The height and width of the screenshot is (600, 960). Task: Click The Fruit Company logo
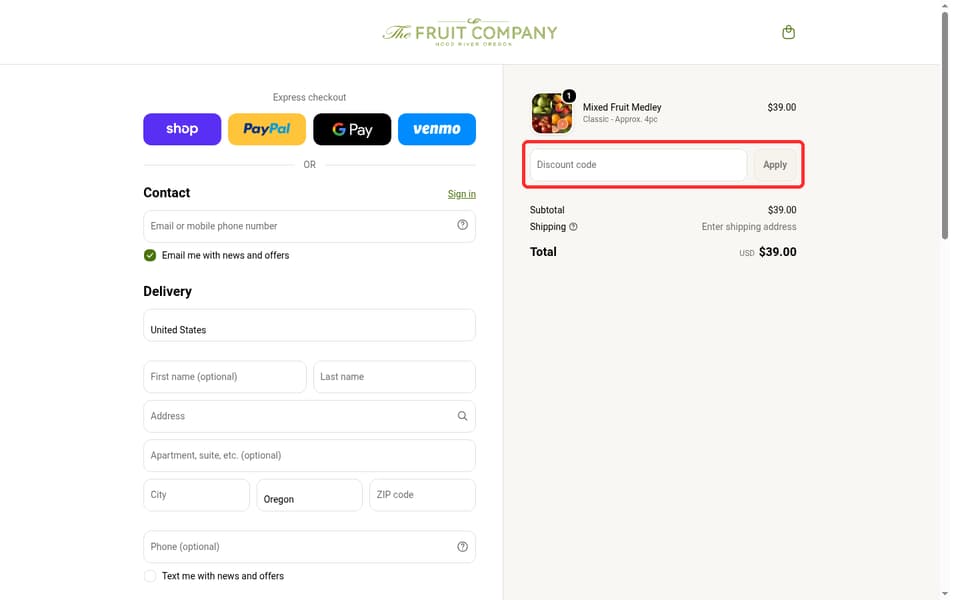tap(470, 32)
